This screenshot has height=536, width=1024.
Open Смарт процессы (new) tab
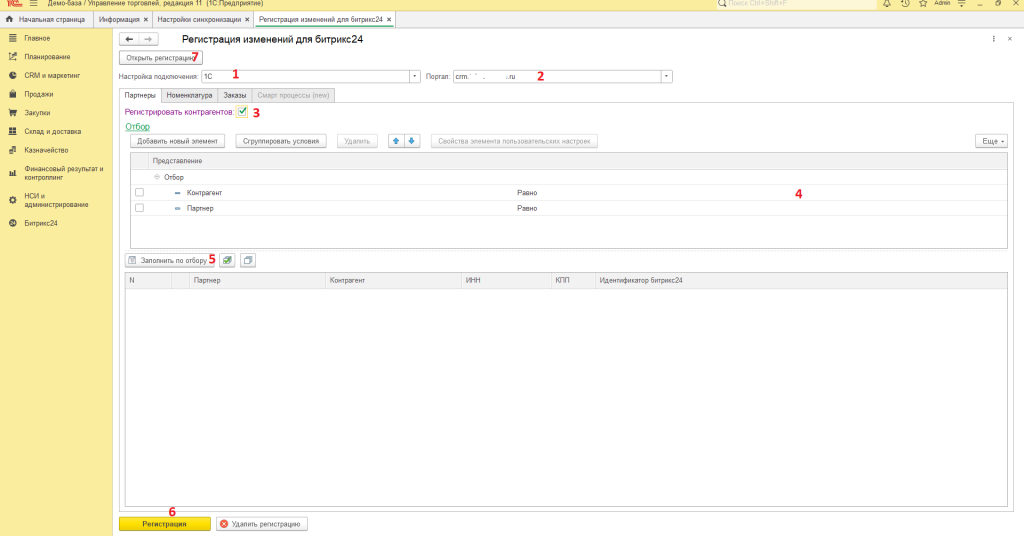point(293,95)
